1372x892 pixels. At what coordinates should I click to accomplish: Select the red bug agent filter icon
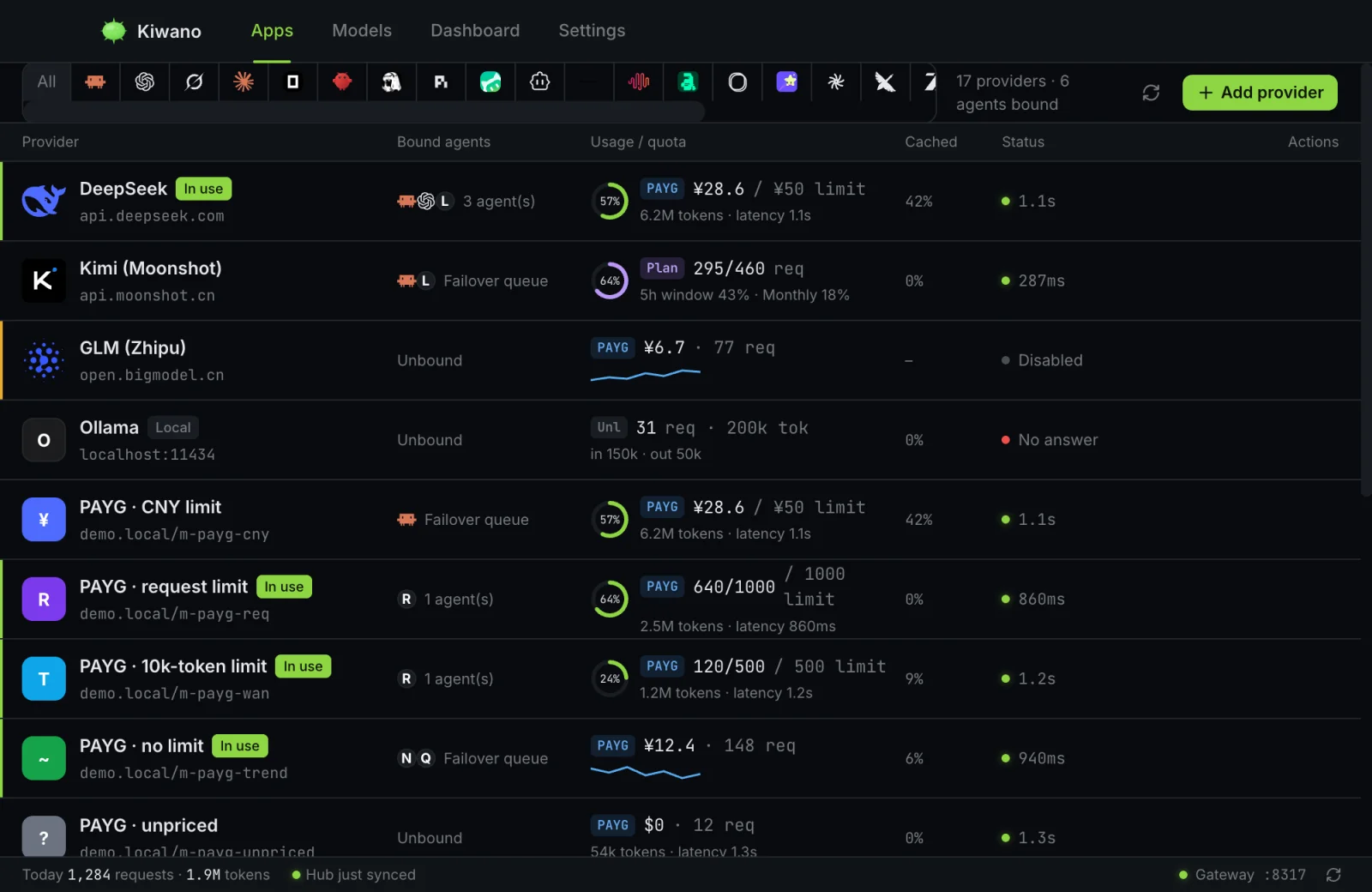tap(342, 81)
